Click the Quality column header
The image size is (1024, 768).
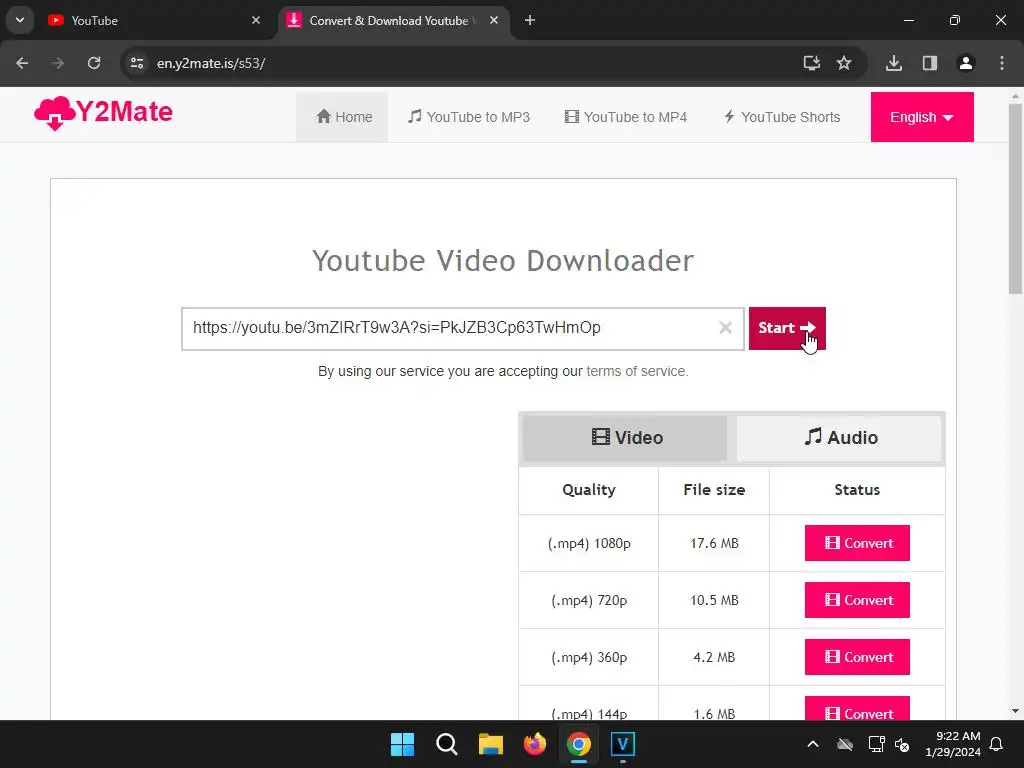pyautogui.click(x=588, y=490)
